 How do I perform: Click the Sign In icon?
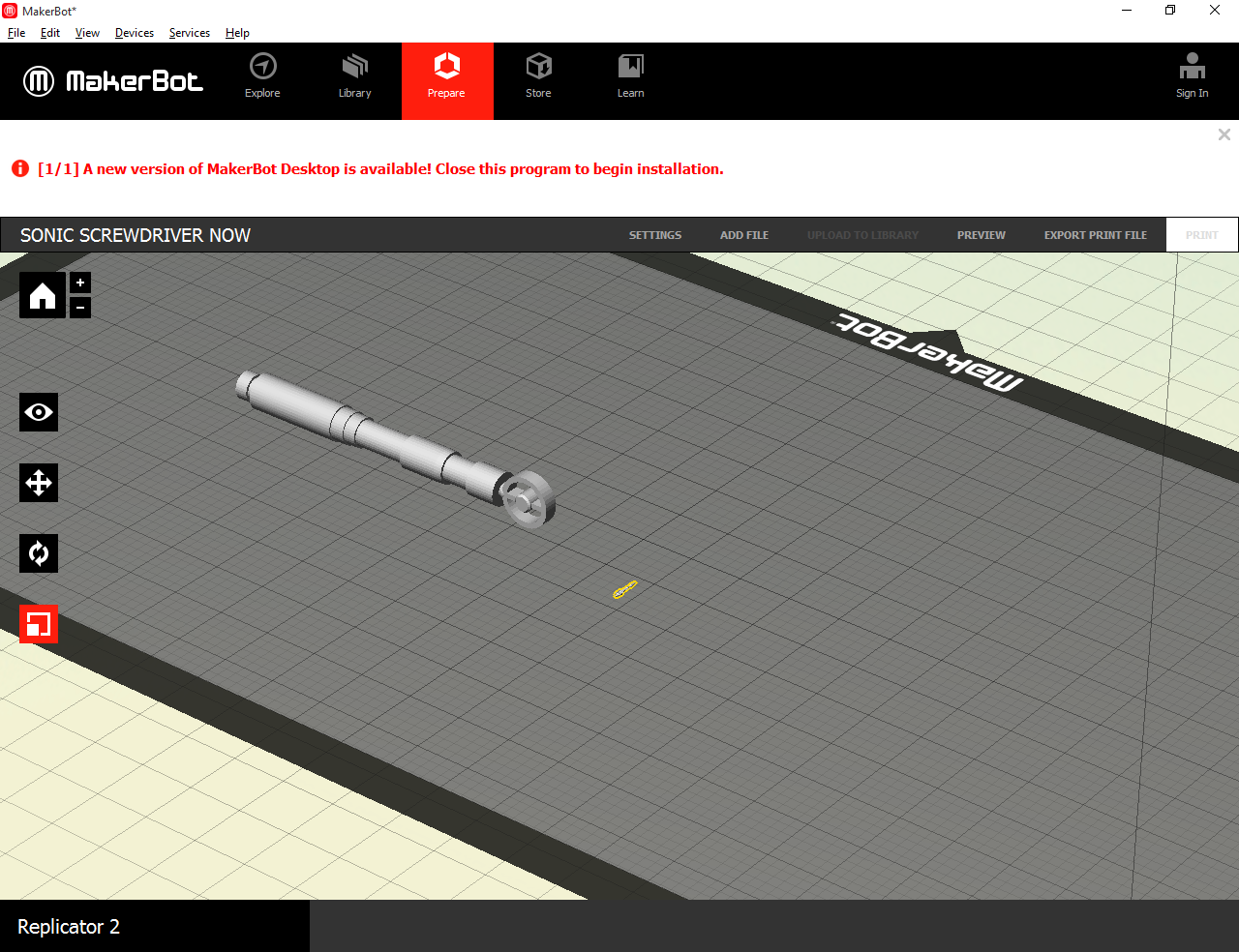click(1192, 76)
